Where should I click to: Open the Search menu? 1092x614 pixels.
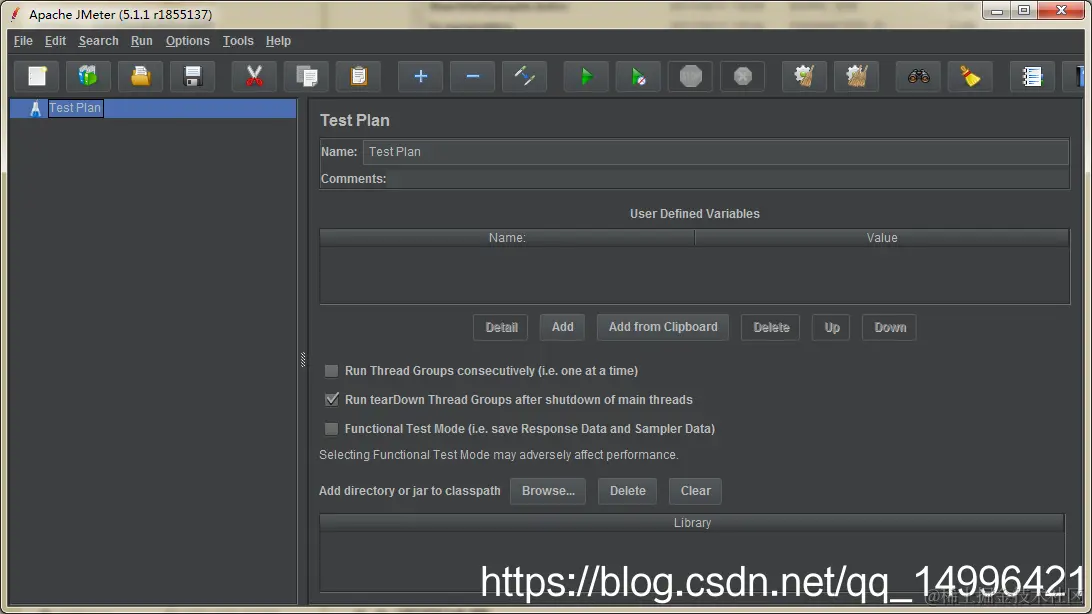click(x=98, y=40)
